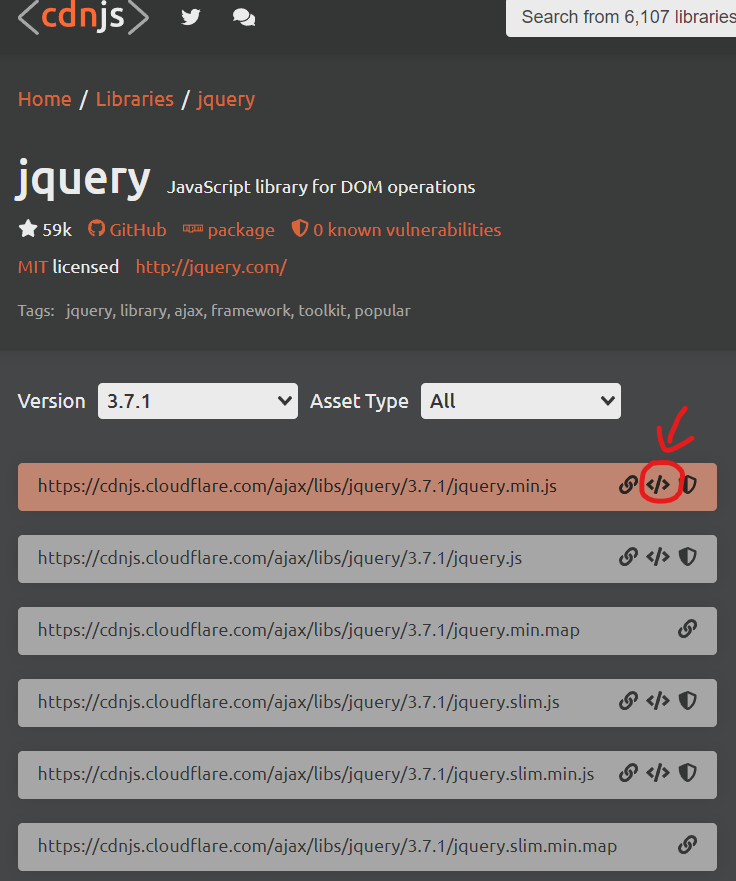Image resolution: width=736 pixels, height=881 pixels.
Task: Click the jquery.min.map URL text
Action: click(x=308, y=630)
